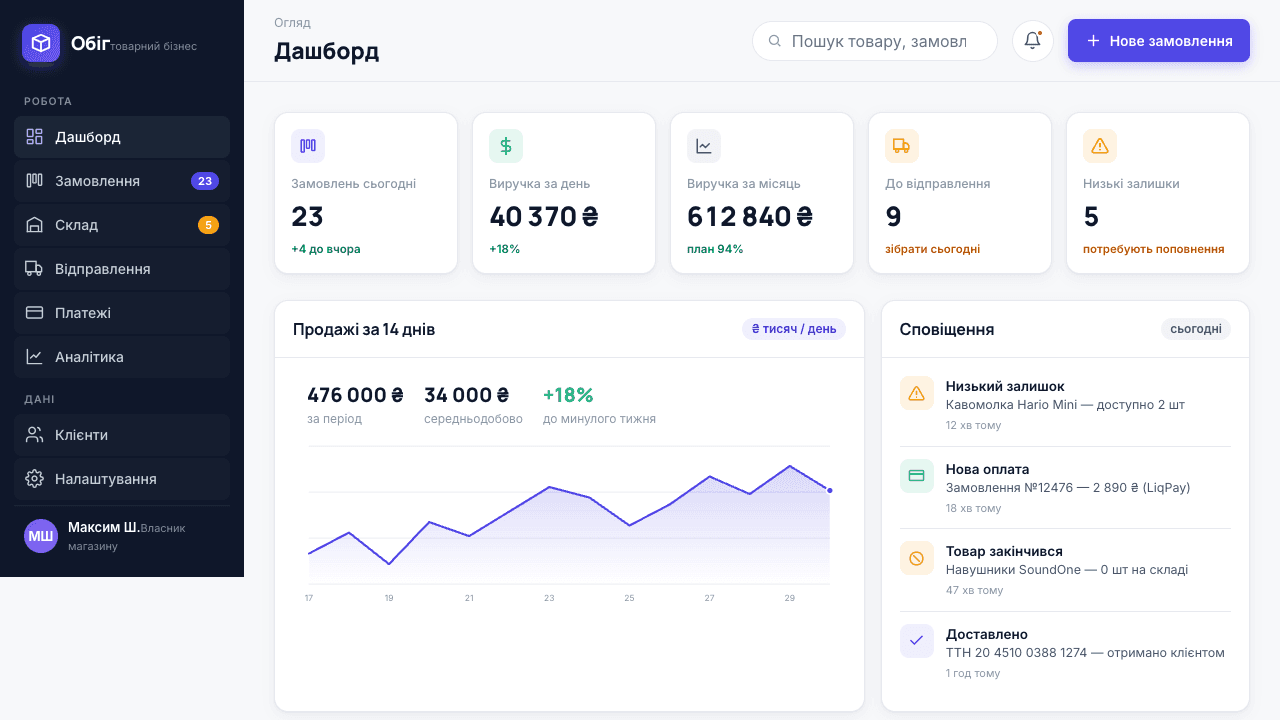This screenshot has width=1280, height=720.
Task: Click the МШ user avatar
Action: point(41,536)
